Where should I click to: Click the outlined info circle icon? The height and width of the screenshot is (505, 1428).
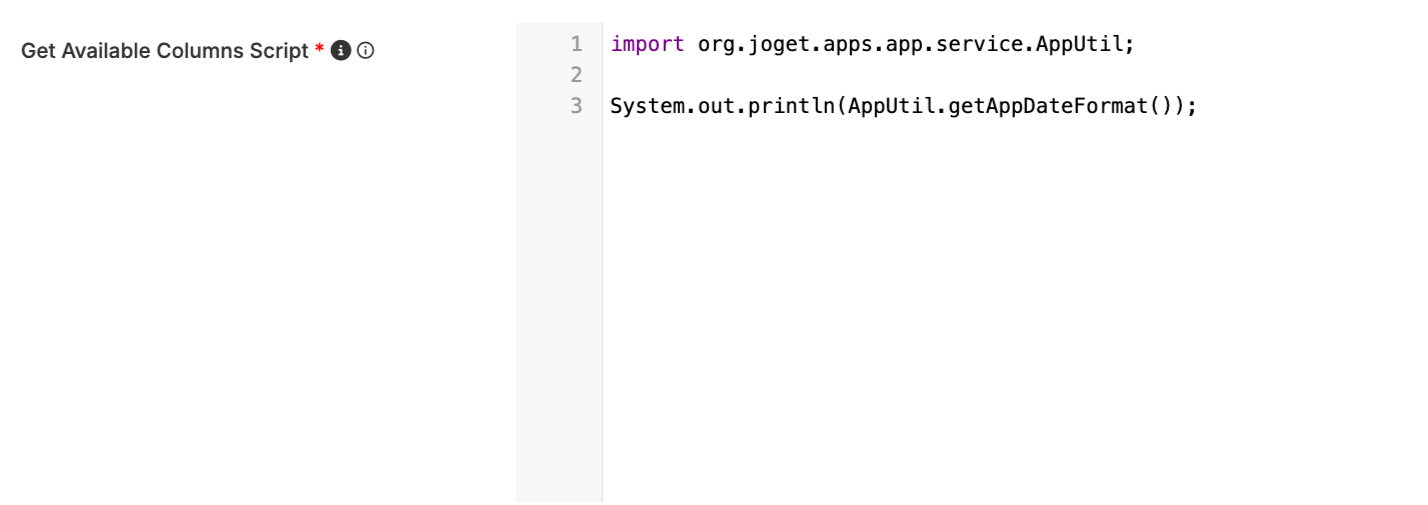coord(366,50)
